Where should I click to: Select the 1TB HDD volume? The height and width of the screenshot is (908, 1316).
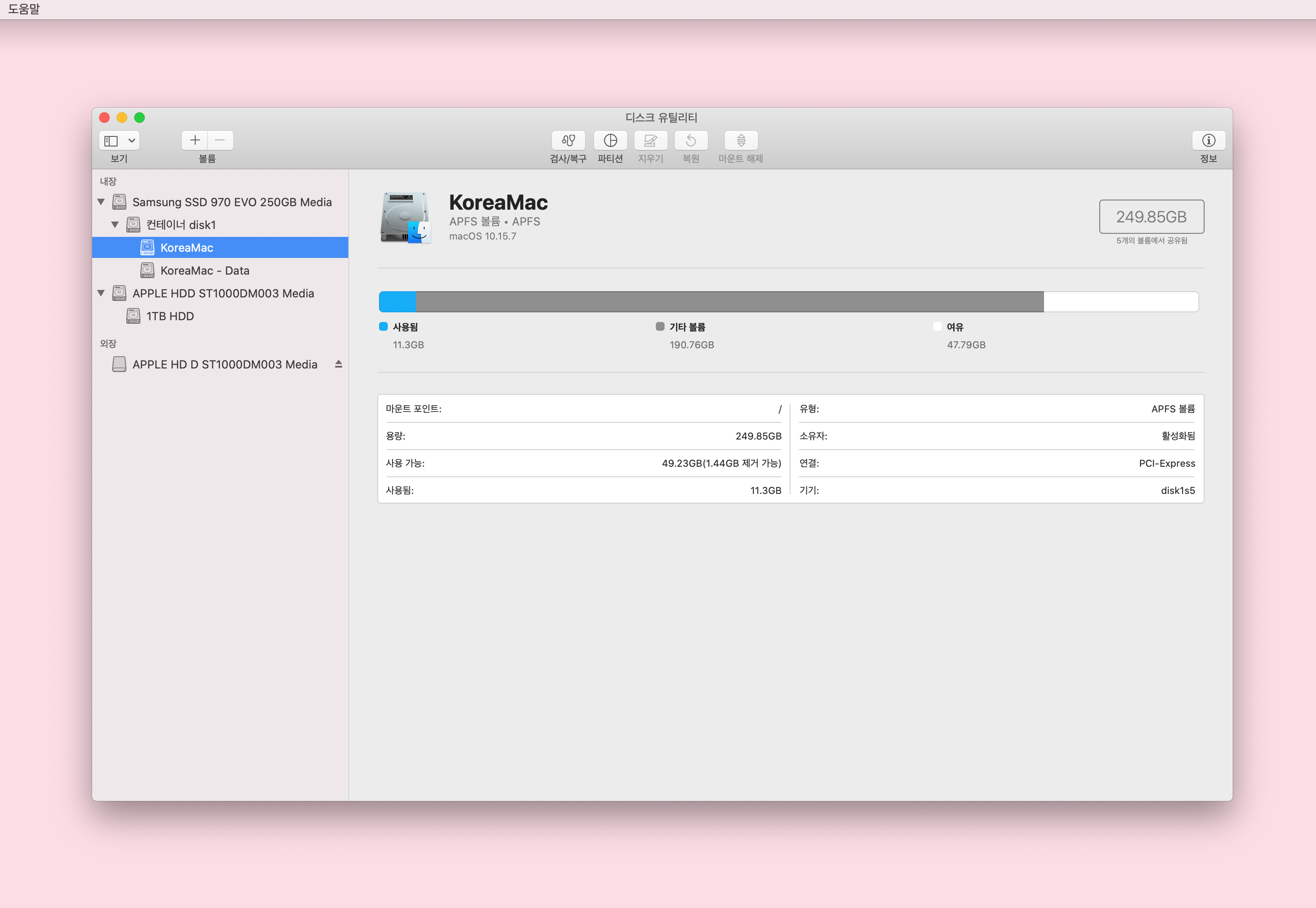coord(170,316)
